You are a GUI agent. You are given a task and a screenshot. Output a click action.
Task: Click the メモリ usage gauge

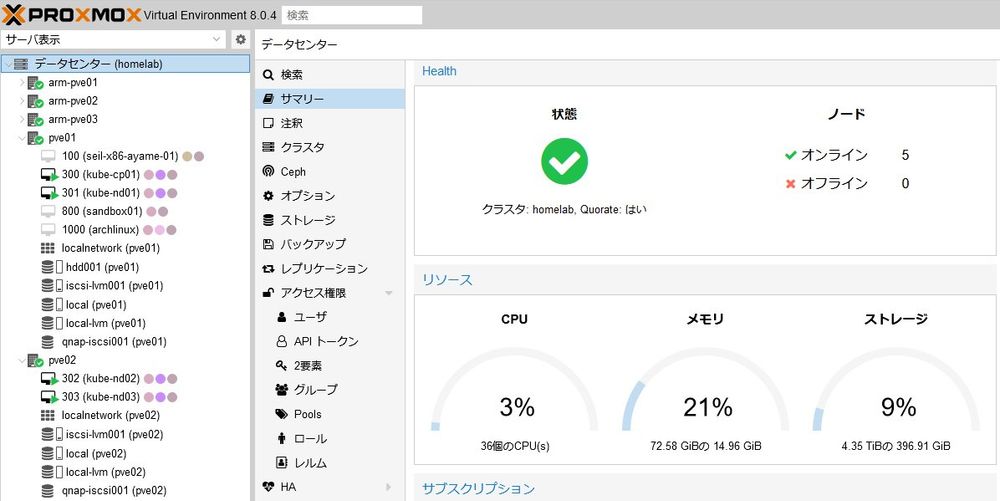coord(705,391)
